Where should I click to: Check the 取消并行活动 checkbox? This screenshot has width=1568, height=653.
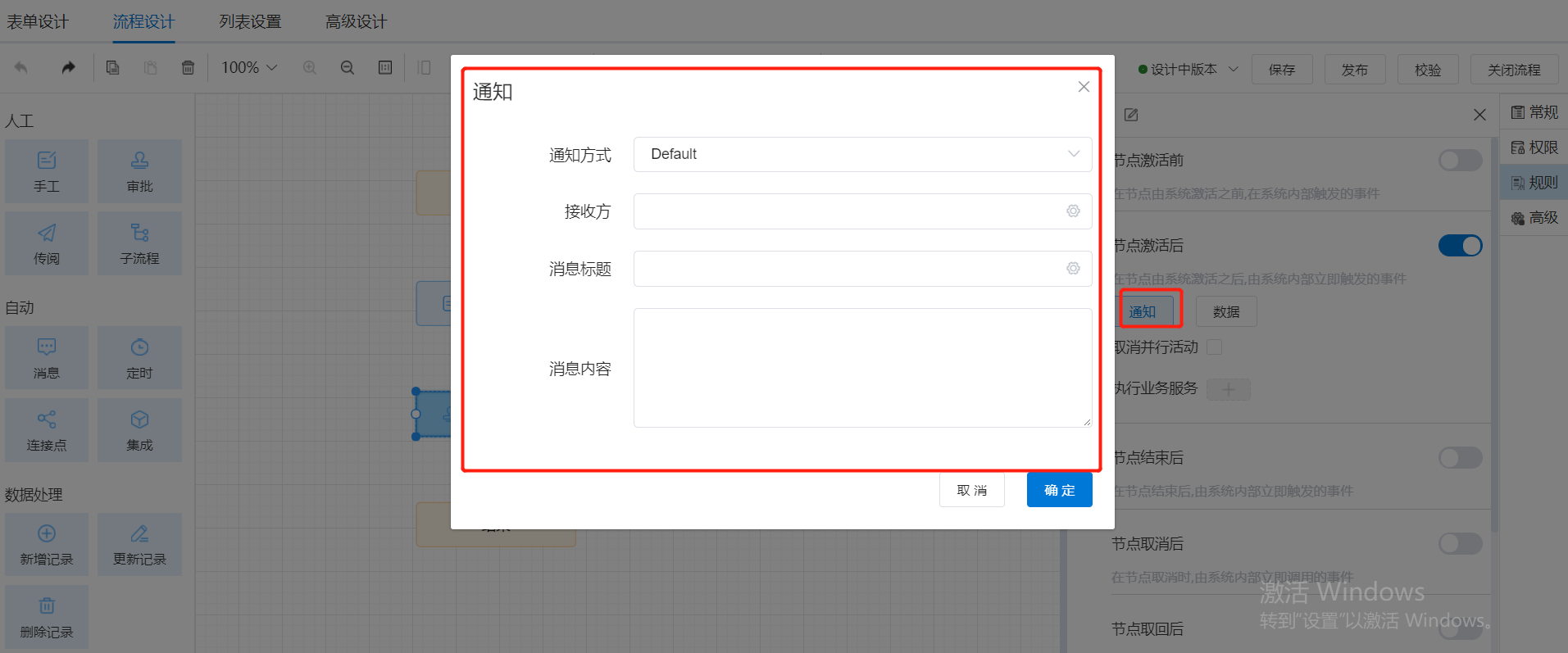1215,347
